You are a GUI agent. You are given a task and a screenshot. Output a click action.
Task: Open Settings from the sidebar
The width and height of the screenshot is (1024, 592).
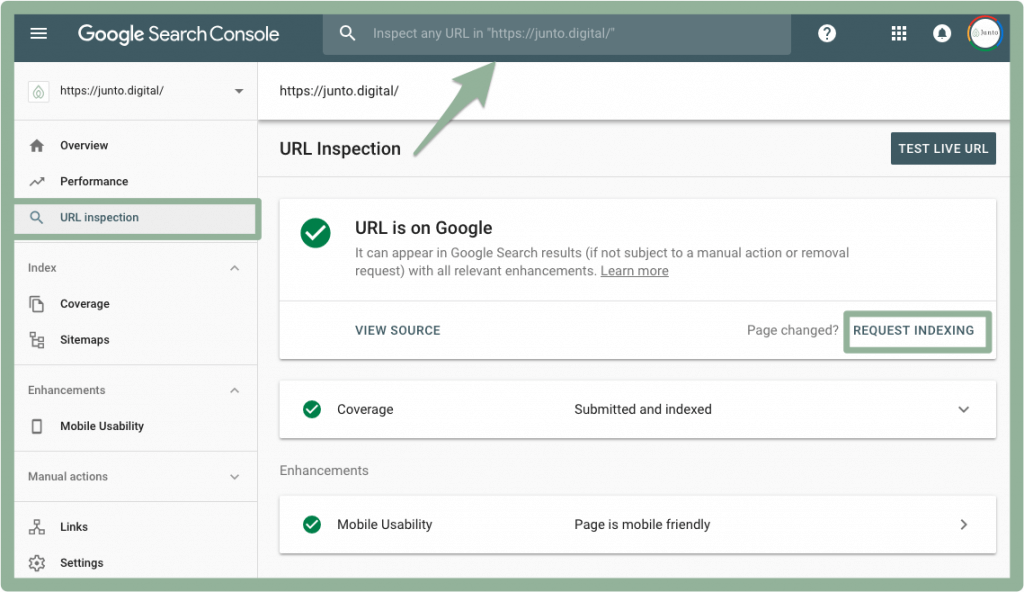(82, 563)
